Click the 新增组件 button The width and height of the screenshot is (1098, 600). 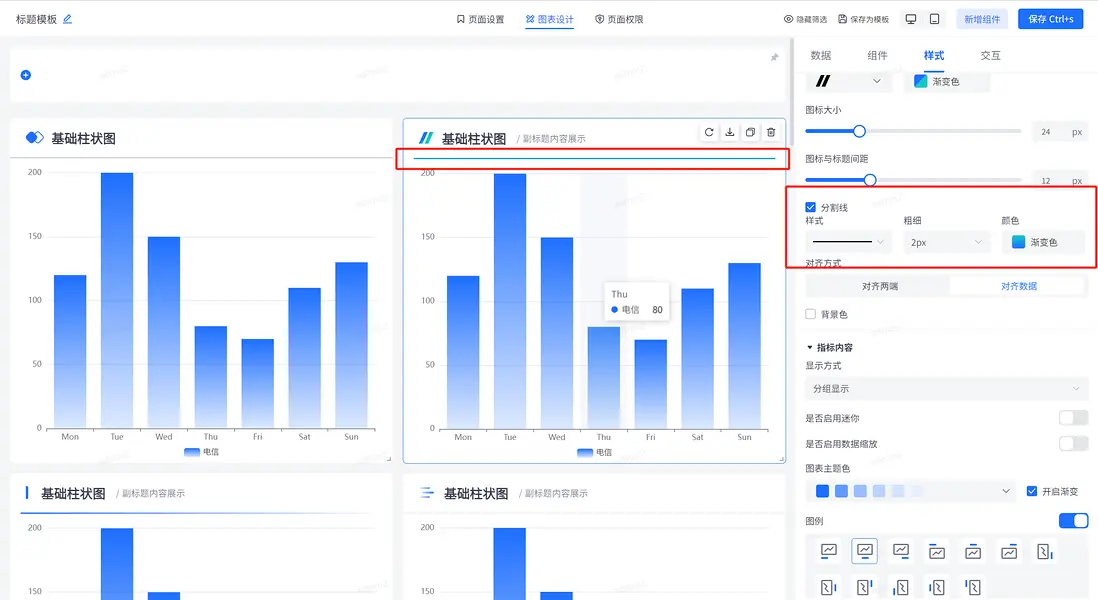tap(981, 18)
